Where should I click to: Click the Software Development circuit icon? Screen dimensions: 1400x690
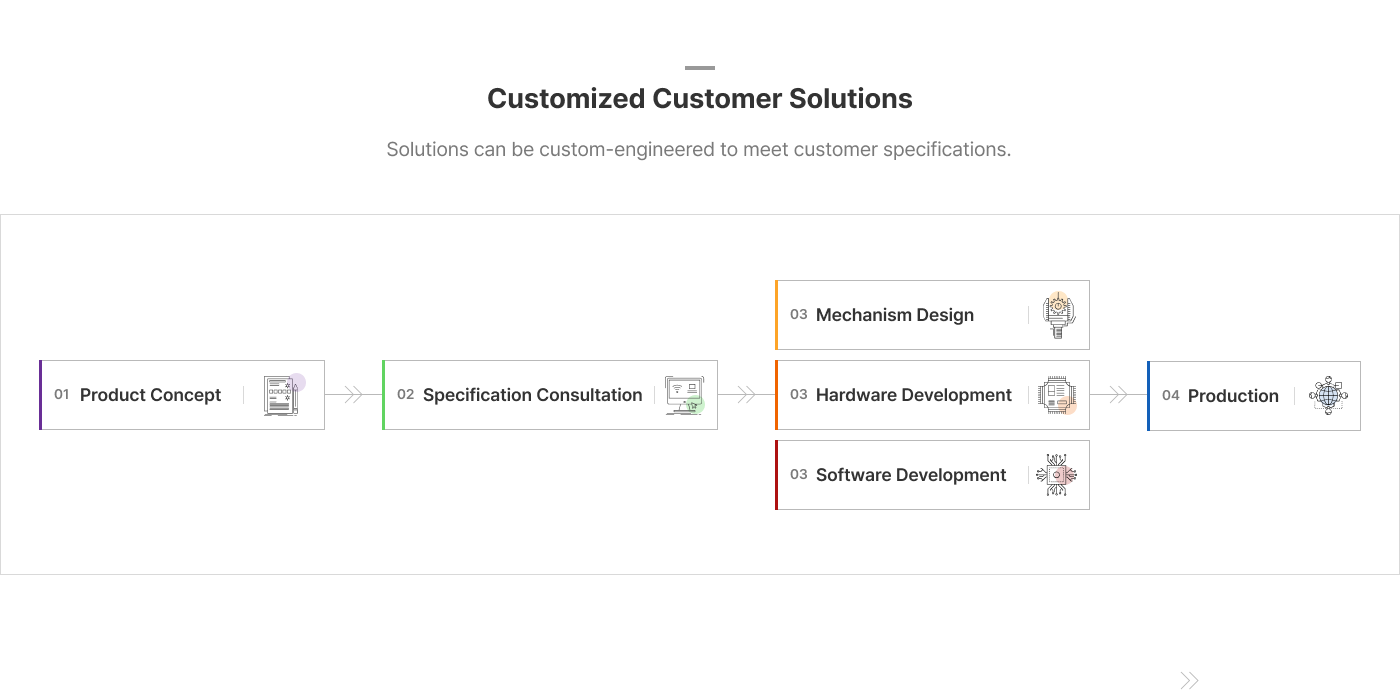1057,475
